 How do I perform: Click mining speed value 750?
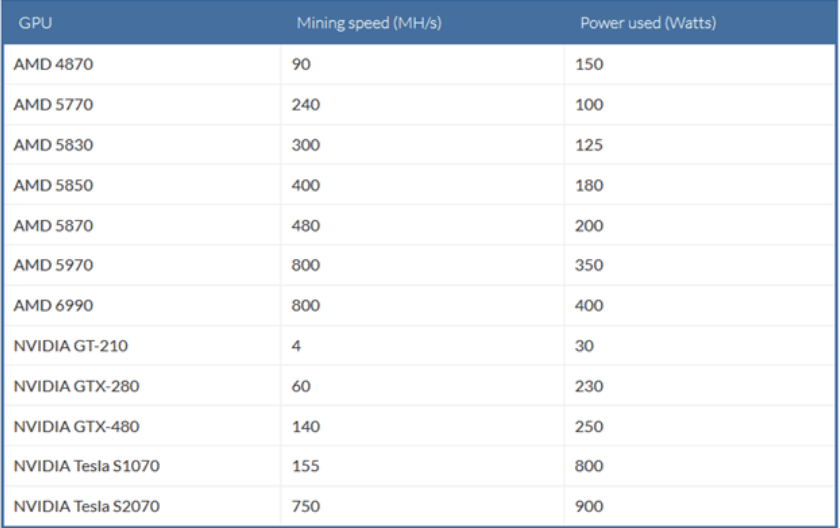point(302,507)
